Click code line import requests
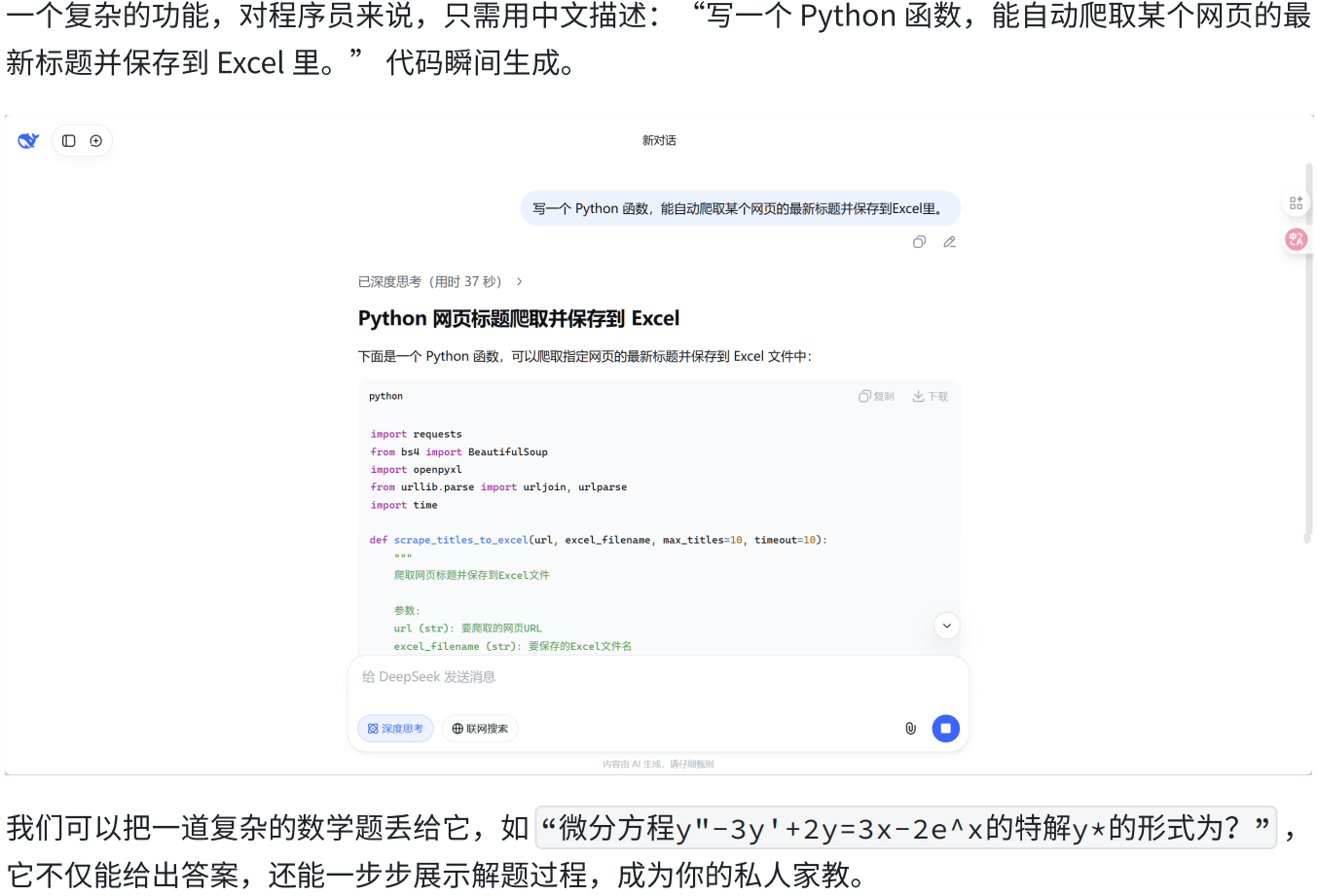This screenshot has width=1317, height=896. pyautogui.click(x=416, y=434)
